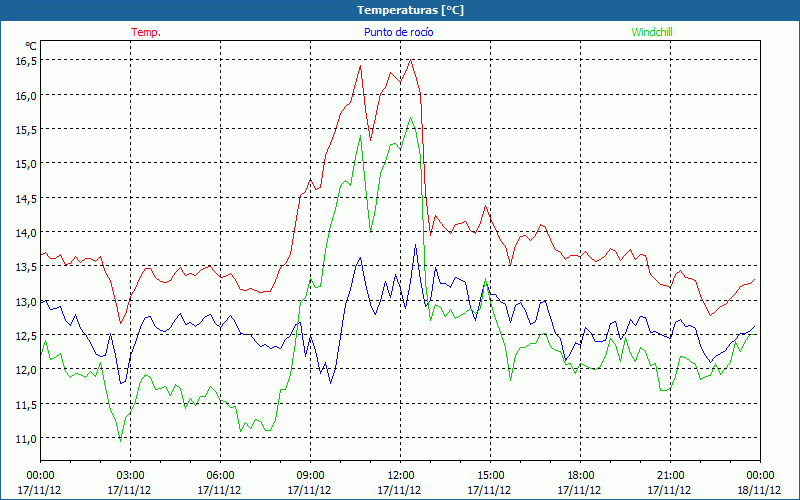Click the Temperaturas [°C] chart title
This screenshot has width=800, height=500.
click(411, 10)
